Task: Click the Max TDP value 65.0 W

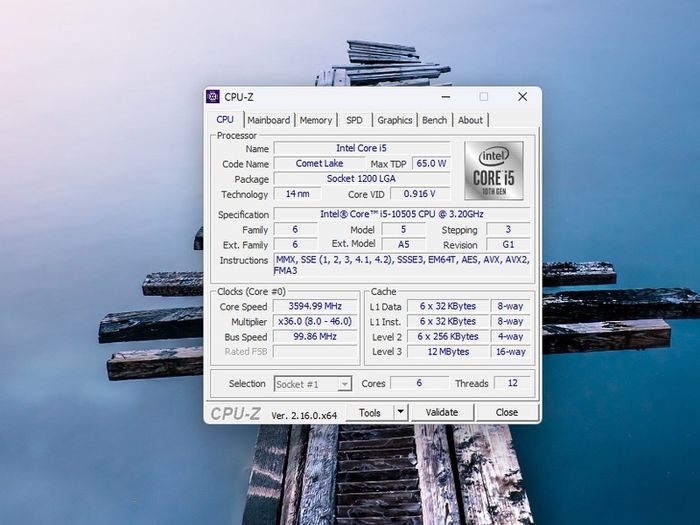Action: [431, 163]
